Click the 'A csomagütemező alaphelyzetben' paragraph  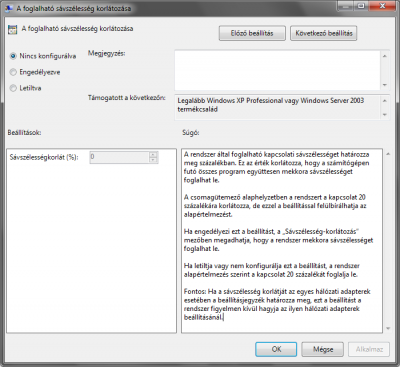click(x=275, y=206)
